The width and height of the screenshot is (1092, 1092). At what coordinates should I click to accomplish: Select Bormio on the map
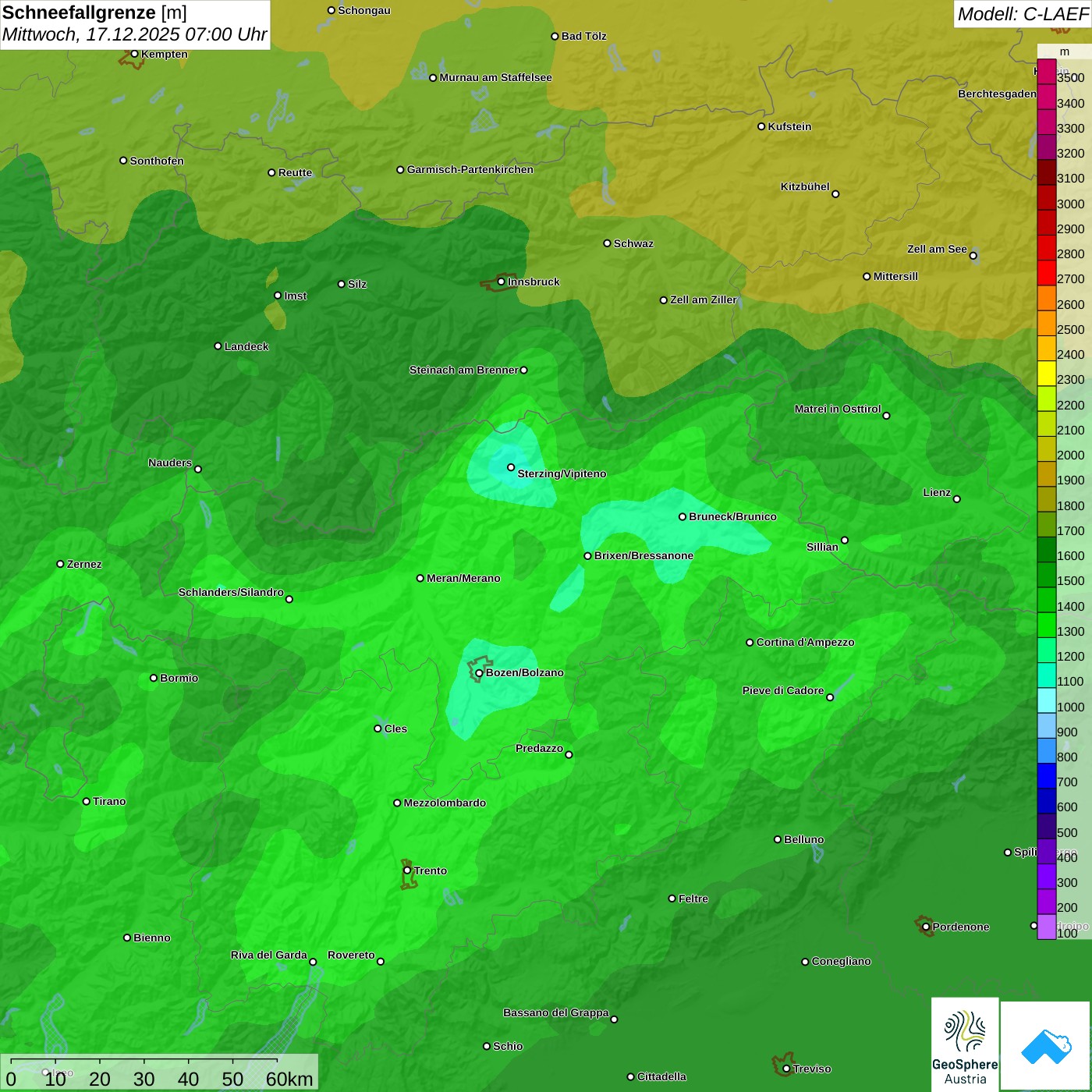coord(174,678)
